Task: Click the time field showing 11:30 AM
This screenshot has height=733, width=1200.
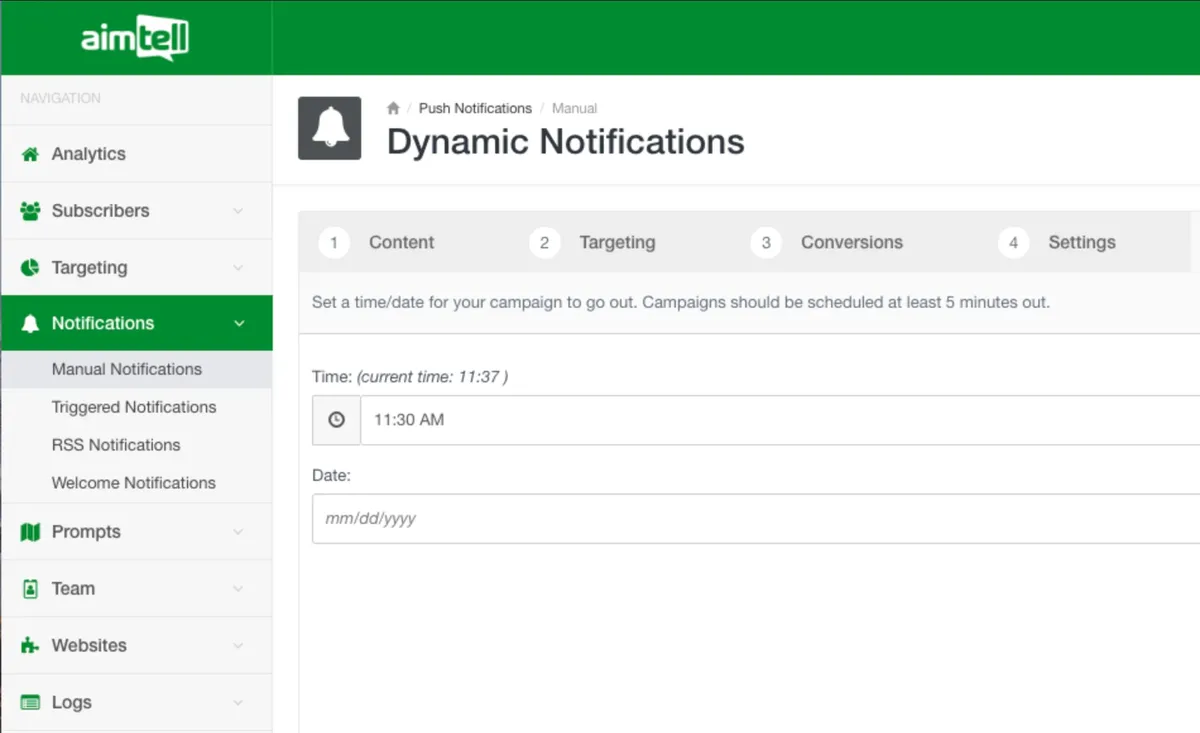Action: coord(780,420)
